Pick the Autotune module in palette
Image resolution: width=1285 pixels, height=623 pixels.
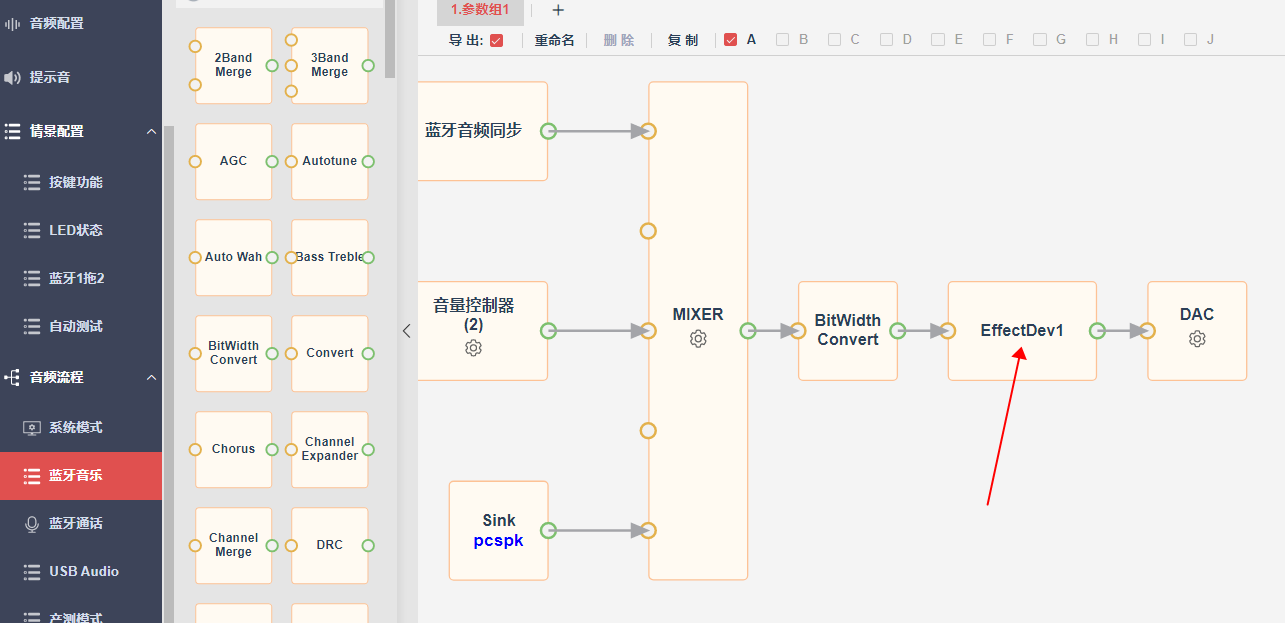[330, 161]
